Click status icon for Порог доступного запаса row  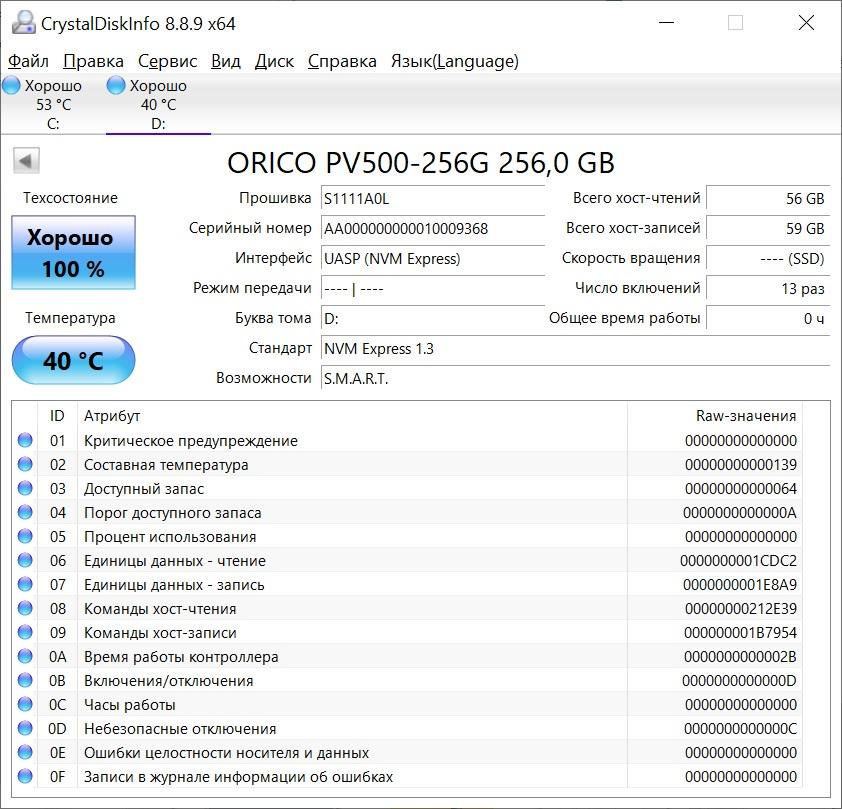point(25,512)
